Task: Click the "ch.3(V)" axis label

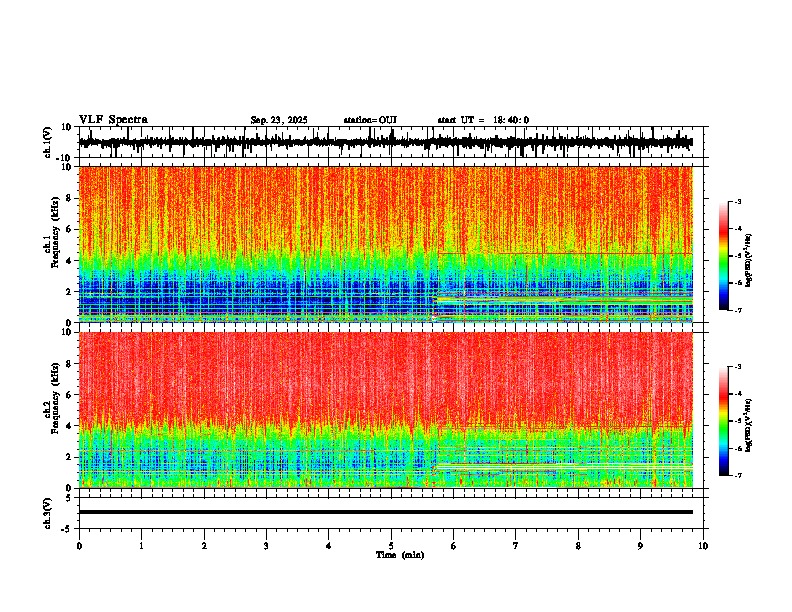Action: 48,513
